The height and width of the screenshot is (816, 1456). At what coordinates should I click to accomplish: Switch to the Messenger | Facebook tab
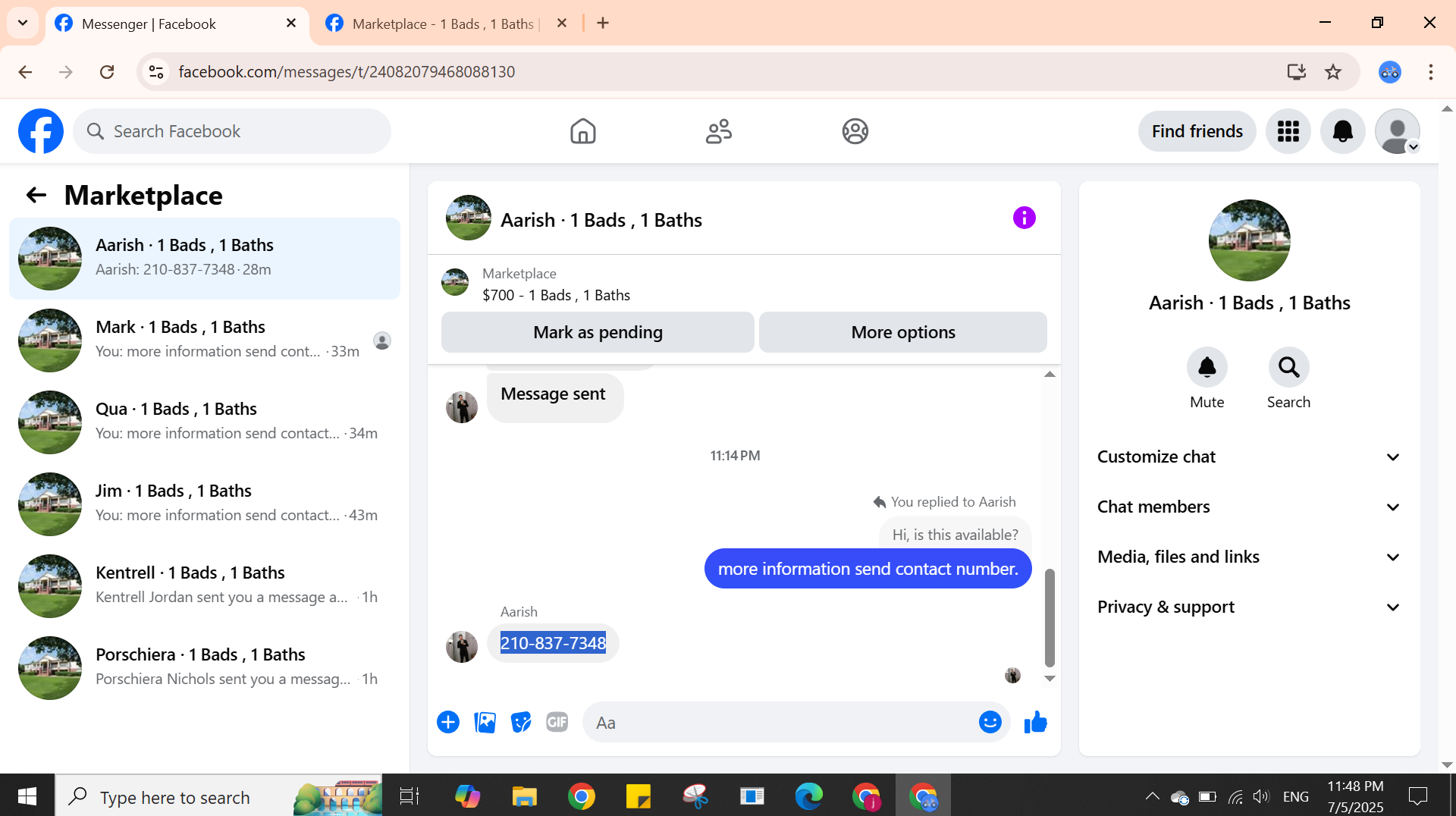pos(177,24)
